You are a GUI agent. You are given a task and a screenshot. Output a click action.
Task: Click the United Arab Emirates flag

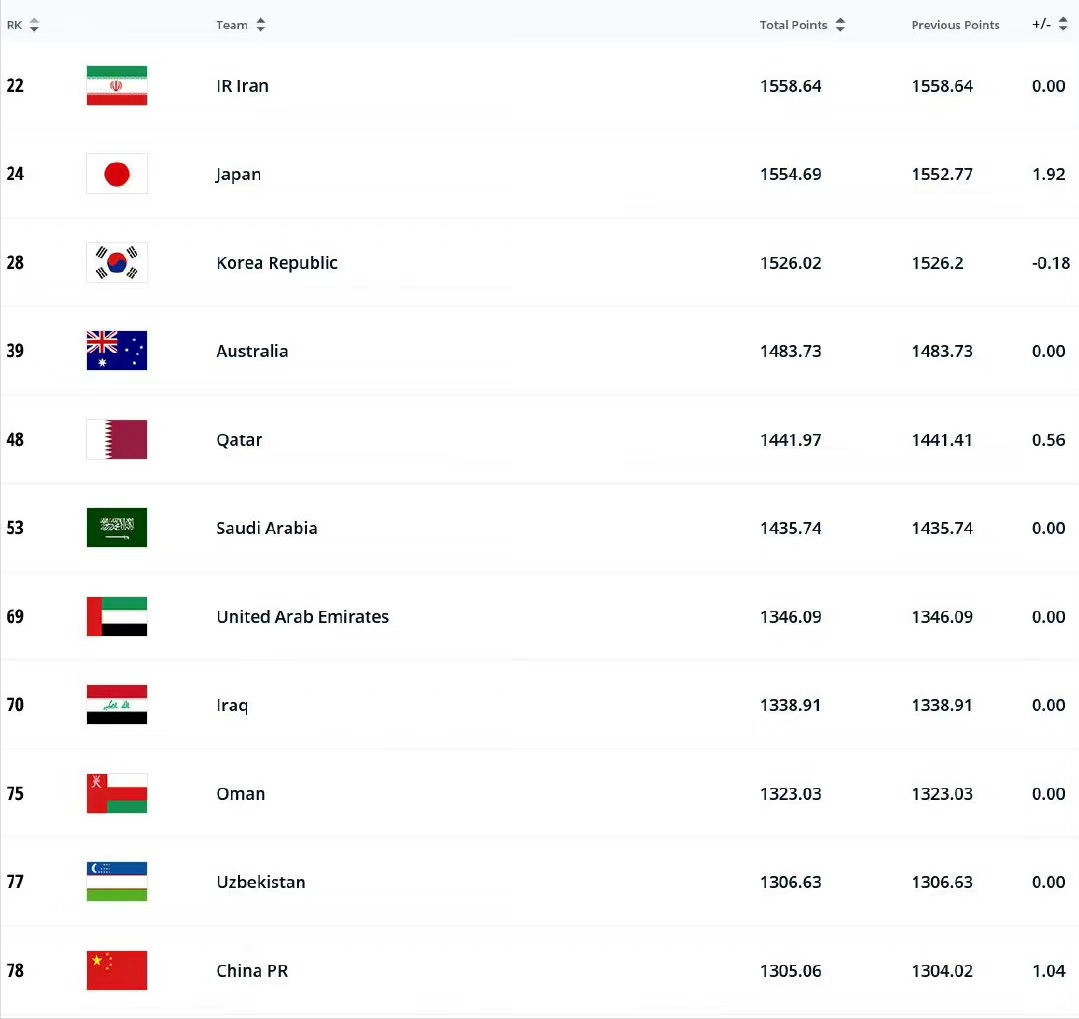[117, 617]
